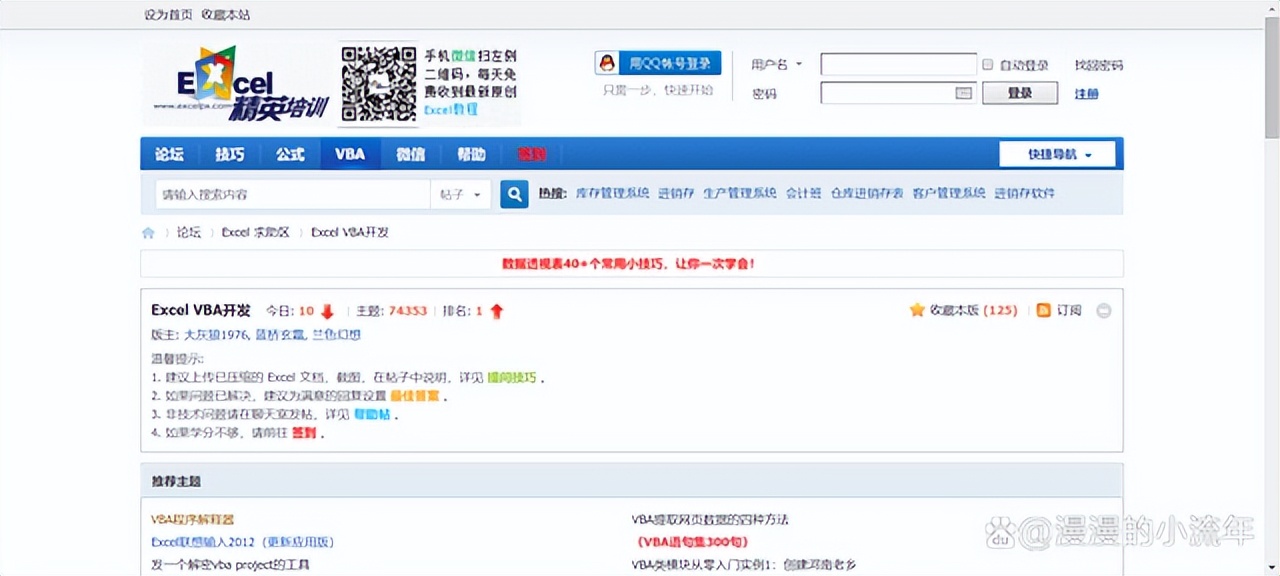Click the blue search magnifier button
The height and width of the screenshot is (576, 1280).
[x=514, y=194]
